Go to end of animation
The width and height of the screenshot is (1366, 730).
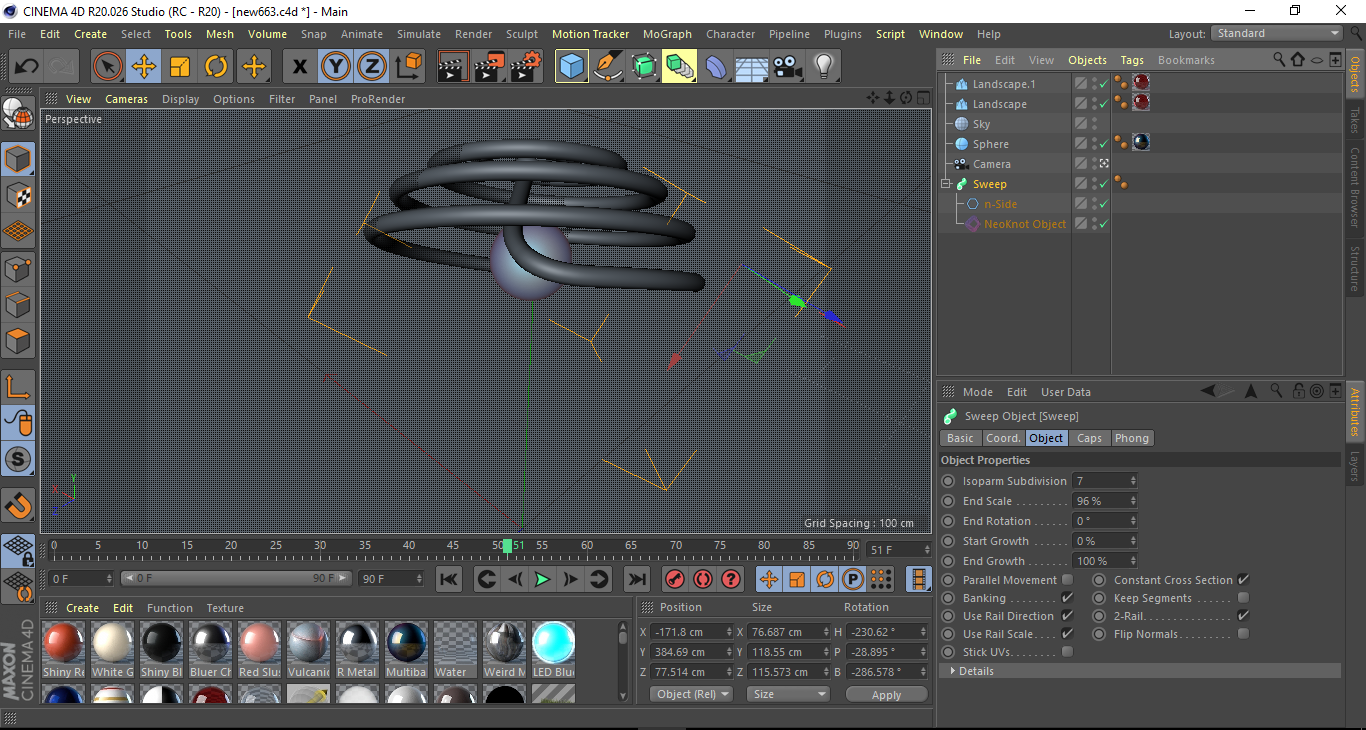pyautogui.click(x=636, y=579)
